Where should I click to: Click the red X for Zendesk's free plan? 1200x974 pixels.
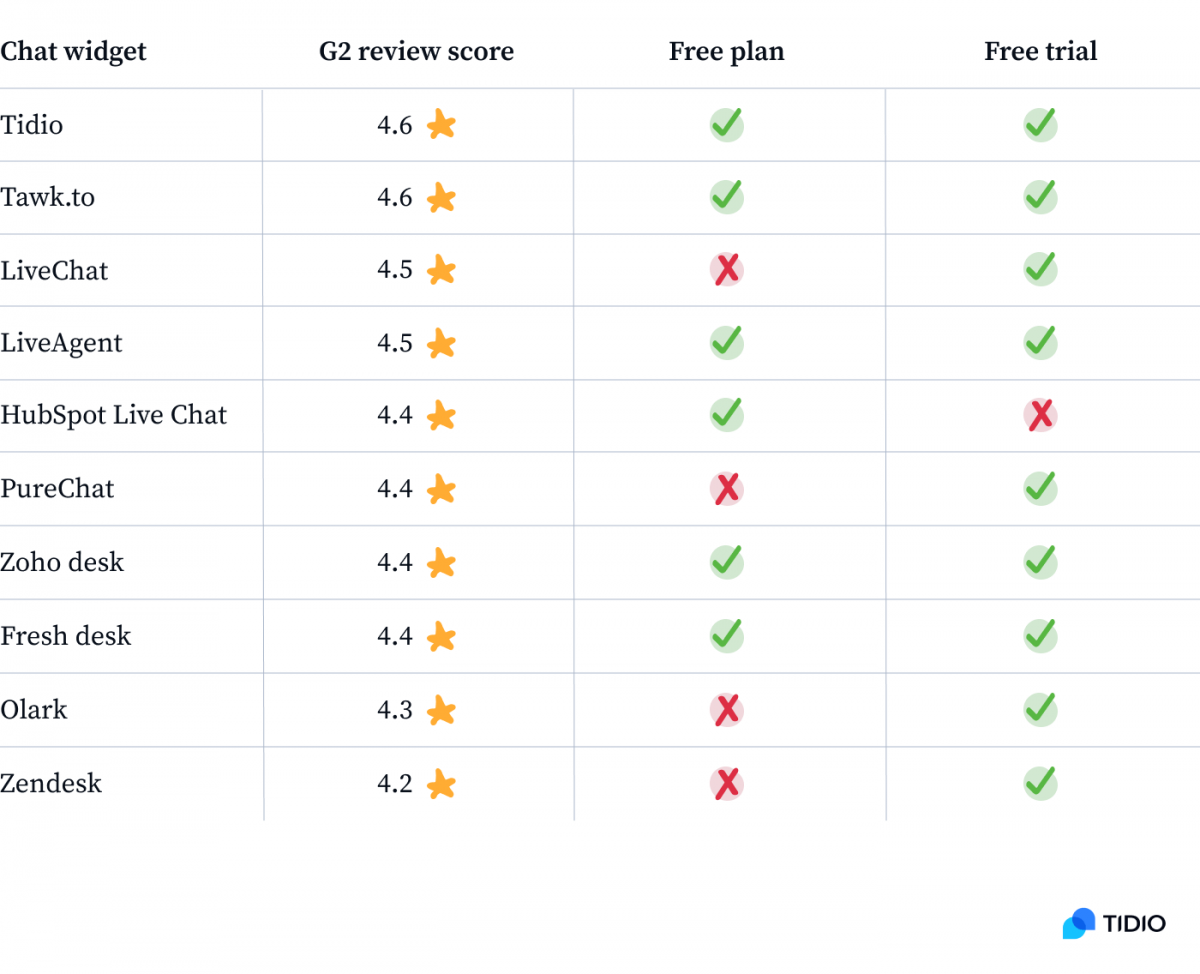[727, 782]
